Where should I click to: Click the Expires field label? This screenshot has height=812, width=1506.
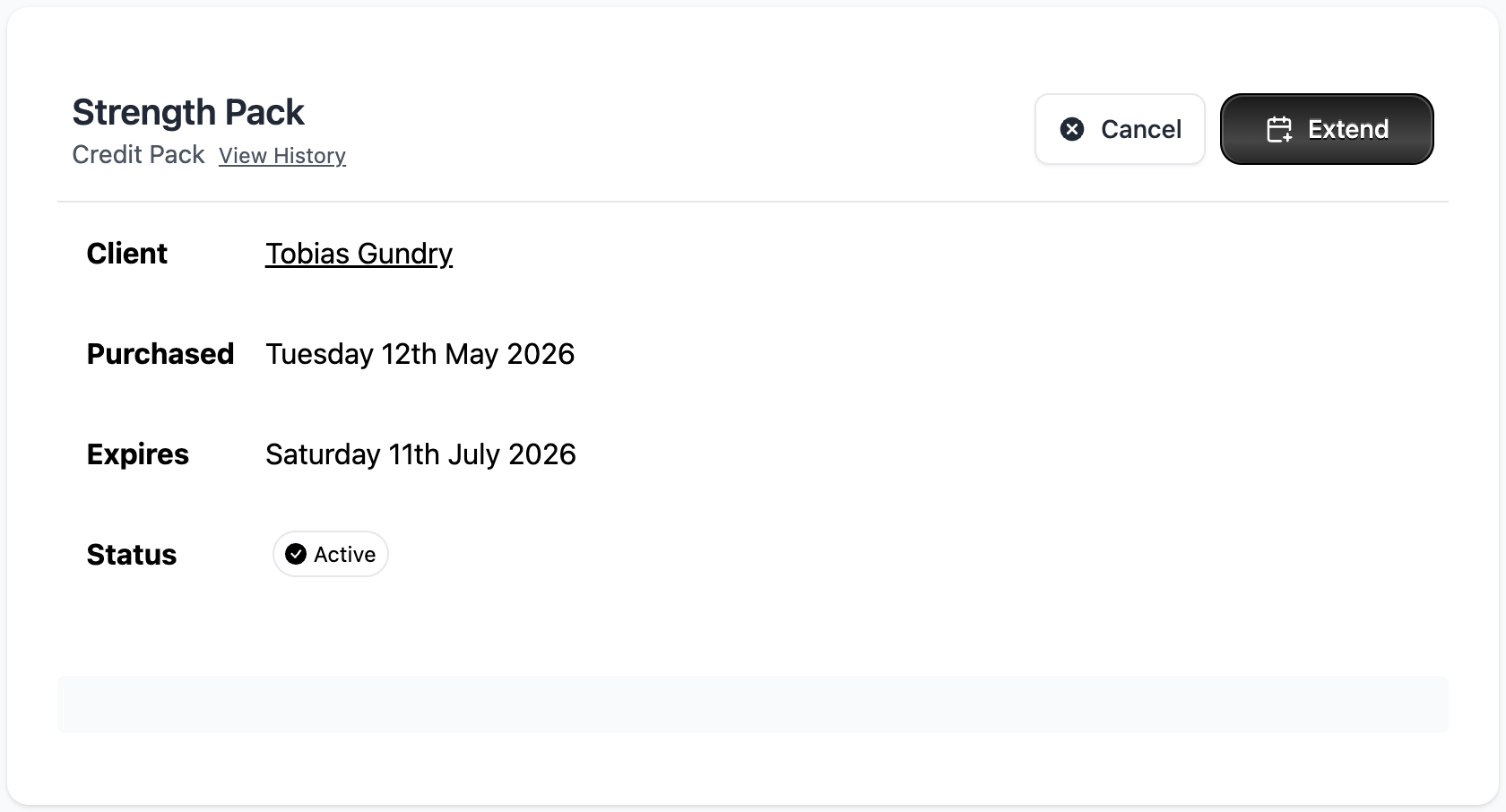137,454
